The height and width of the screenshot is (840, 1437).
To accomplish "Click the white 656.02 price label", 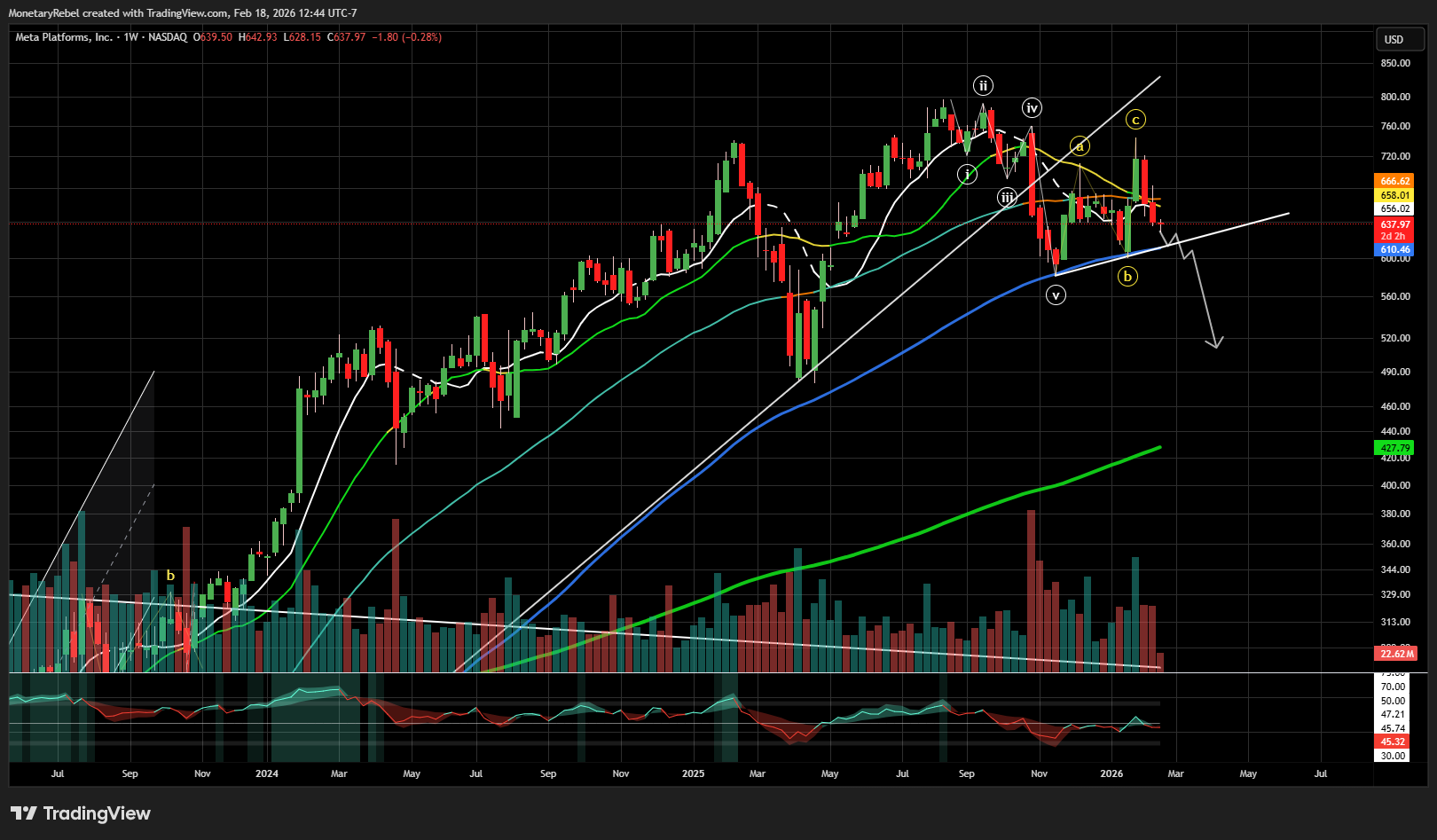I will 1395,209.
